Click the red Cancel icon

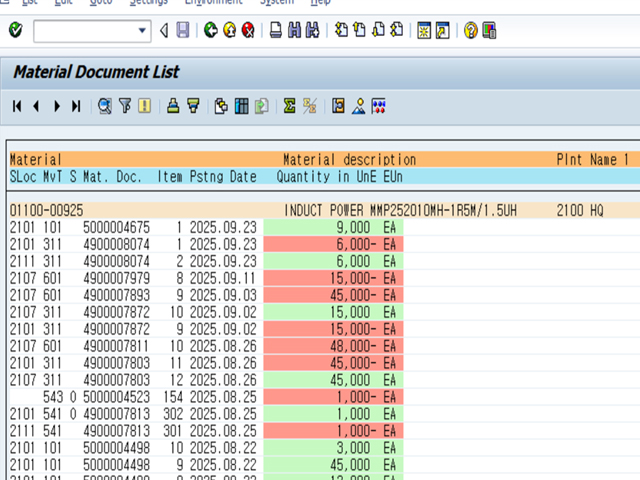(x=248, y=31)
